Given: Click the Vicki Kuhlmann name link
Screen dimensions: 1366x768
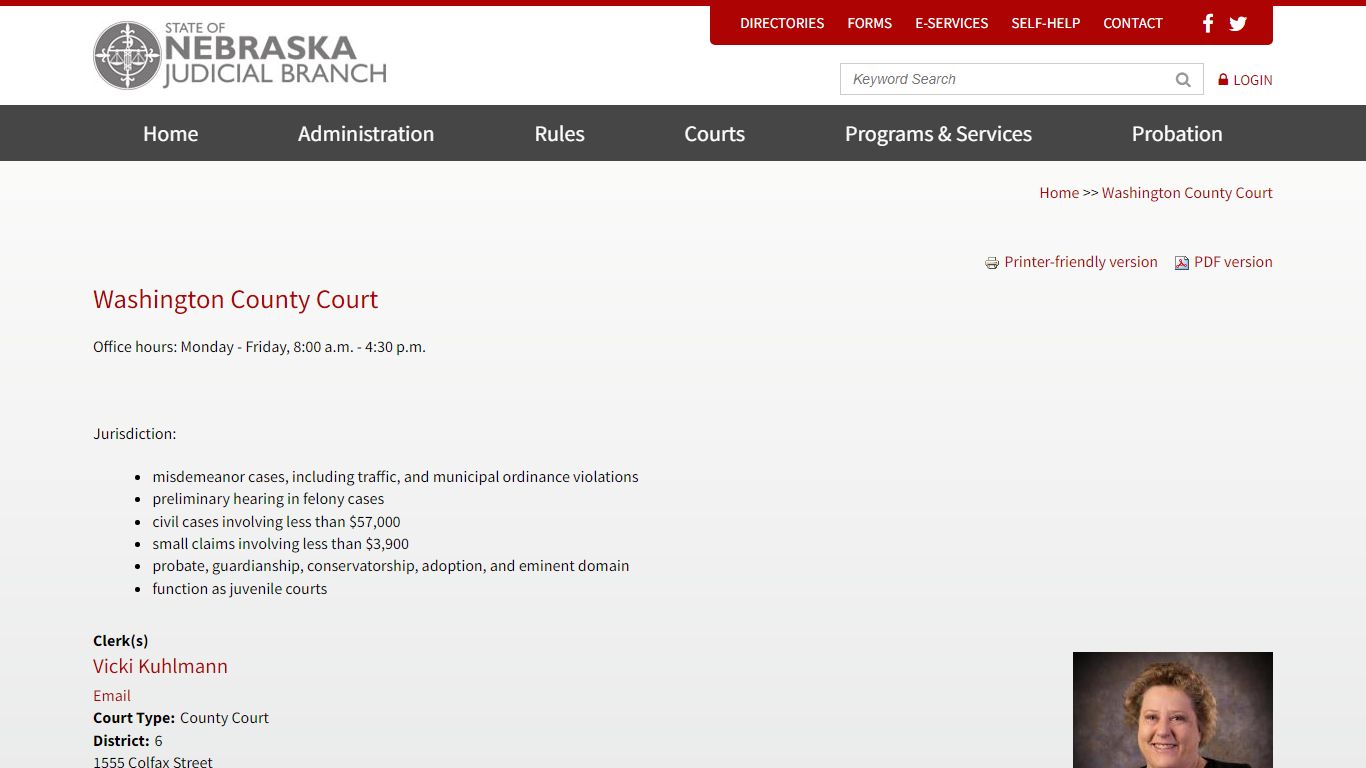Looking at the screenshot, I should pos(160,666).
